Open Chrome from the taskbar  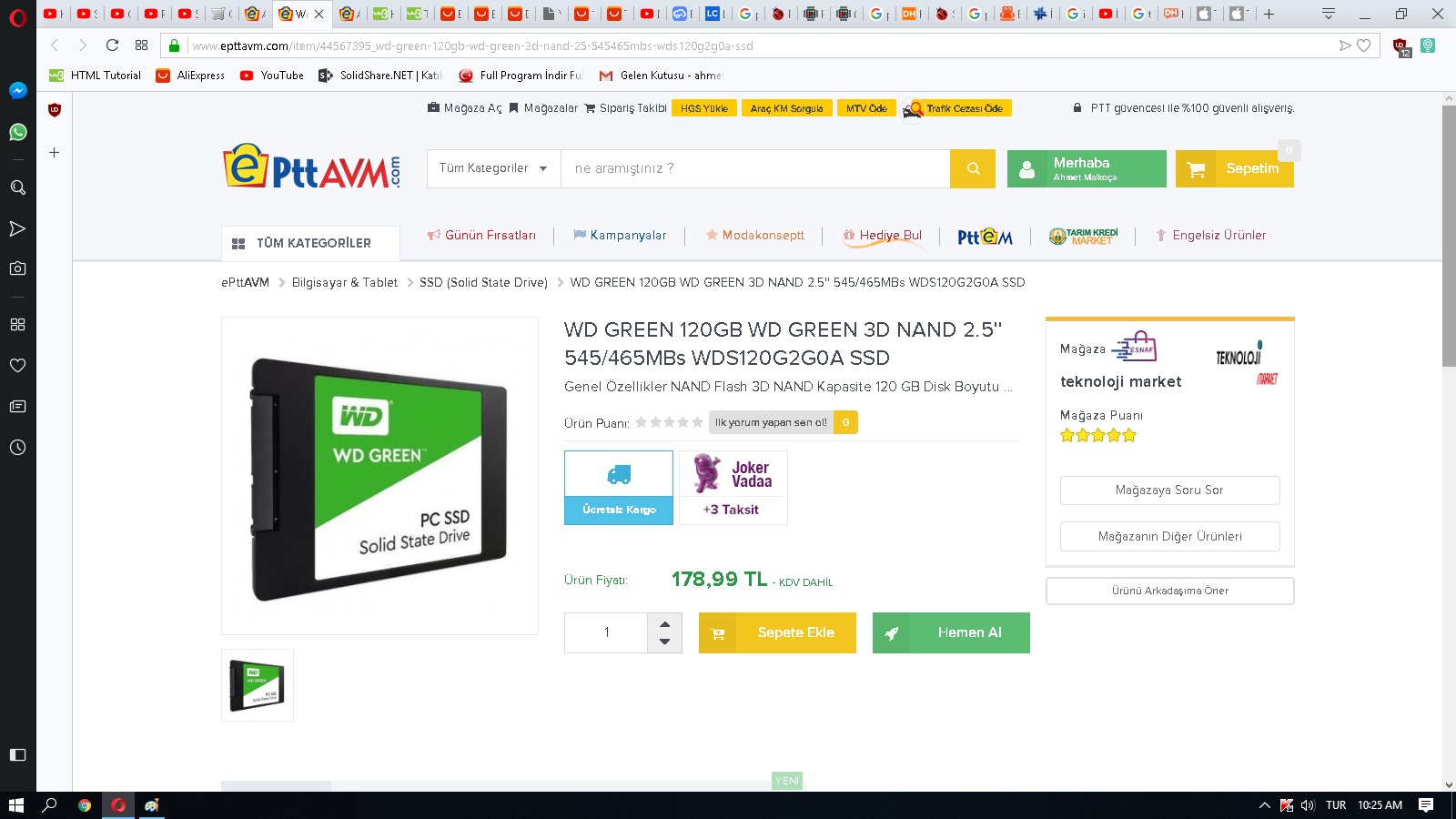85,805
